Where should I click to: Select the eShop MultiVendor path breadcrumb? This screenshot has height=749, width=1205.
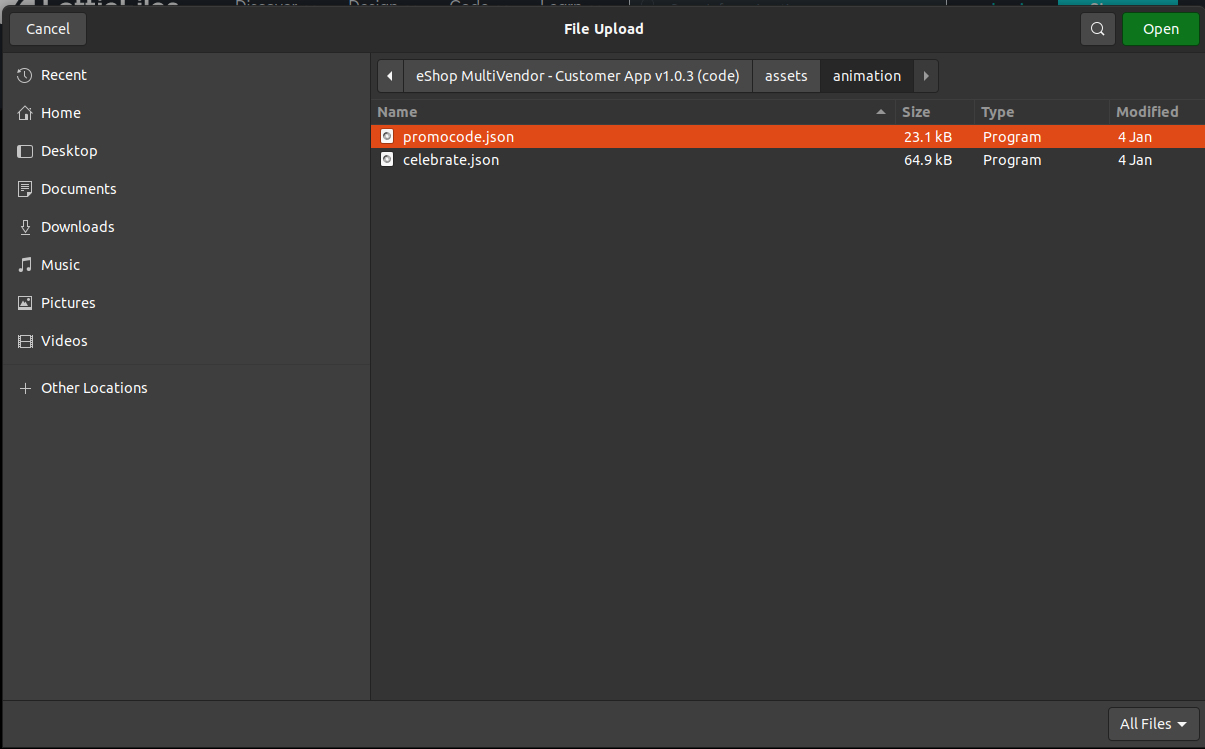point(577,76)
